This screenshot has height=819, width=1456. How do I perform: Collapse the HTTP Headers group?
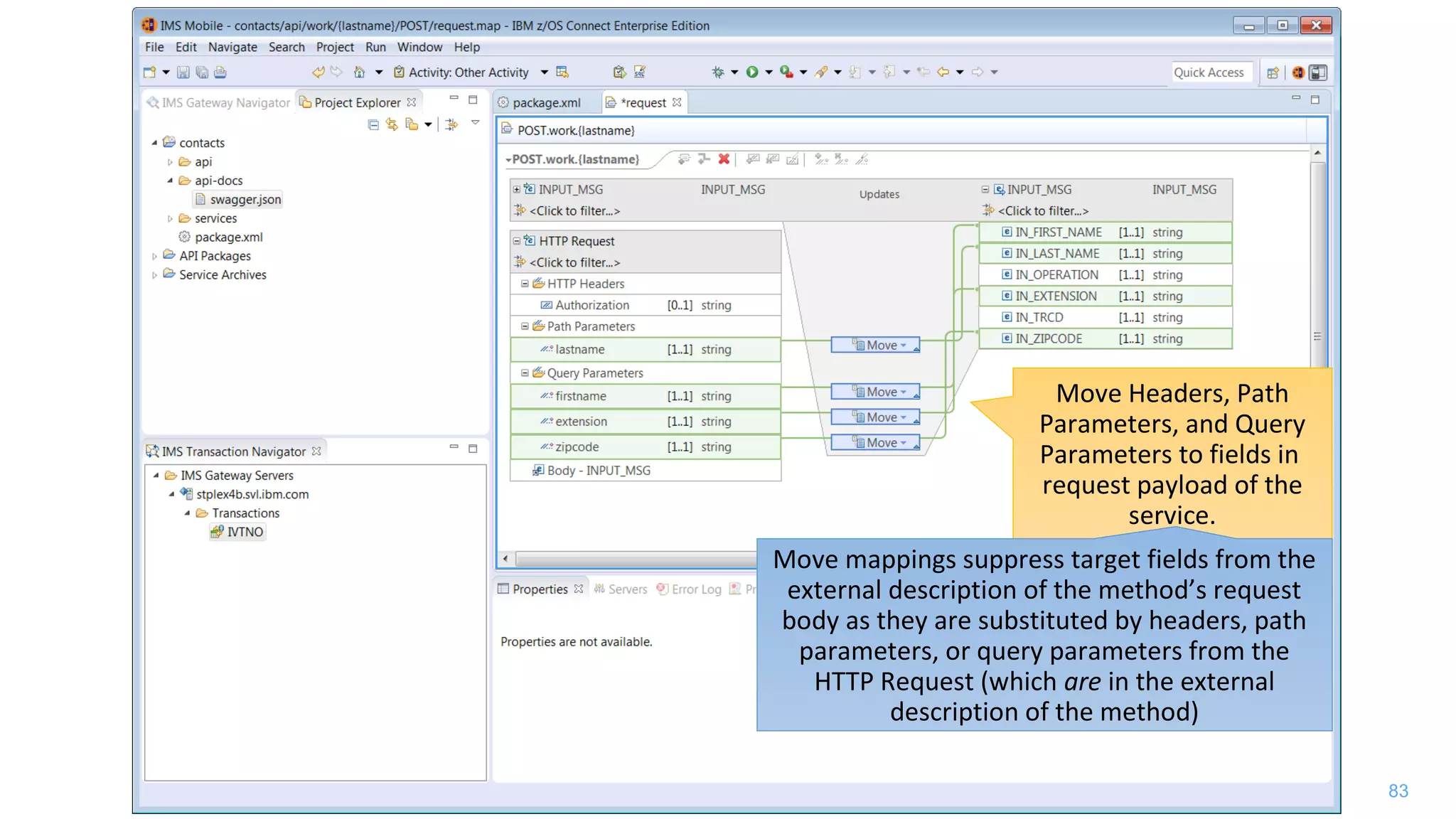[x=525, y=284]
